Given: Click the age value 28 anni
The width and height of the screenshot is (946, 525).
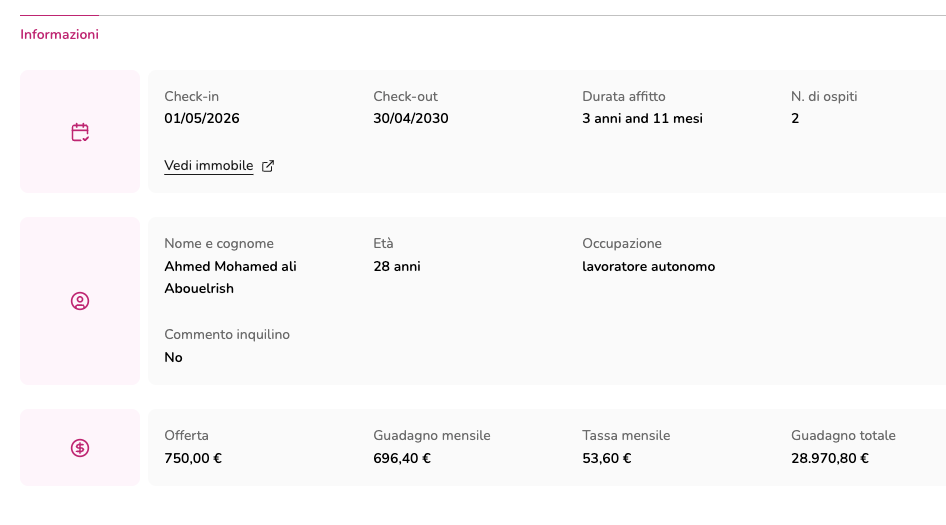Looking at the screenshot, I should pyautogui.click(x=397, y=267).
